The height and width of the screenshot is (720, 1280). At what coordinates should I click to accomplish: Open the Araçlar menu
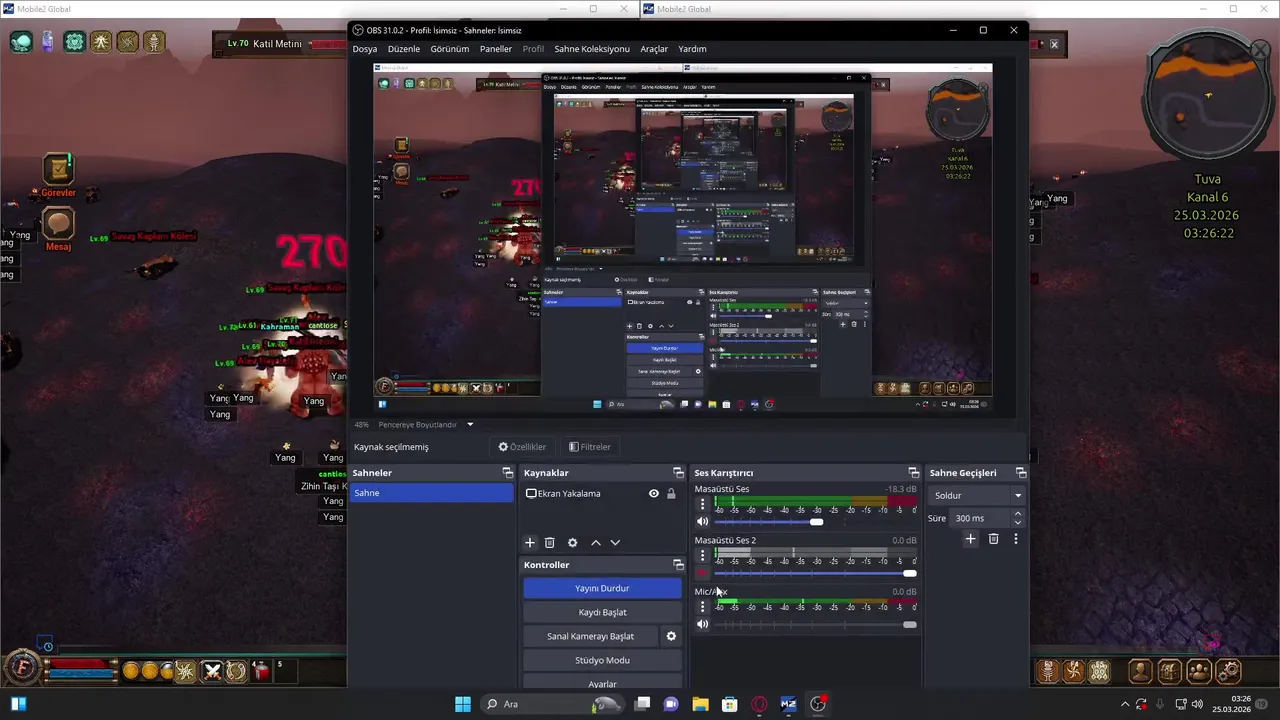pos(654,49)
